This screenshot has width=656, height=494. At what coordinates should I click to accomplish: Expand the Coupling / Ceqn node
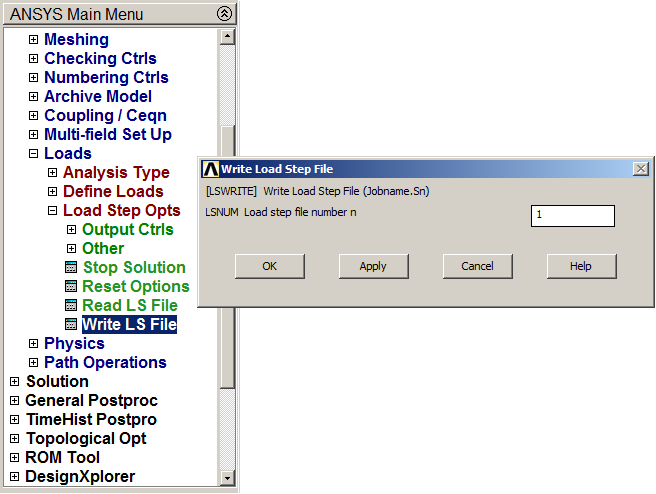pos(33,115)
